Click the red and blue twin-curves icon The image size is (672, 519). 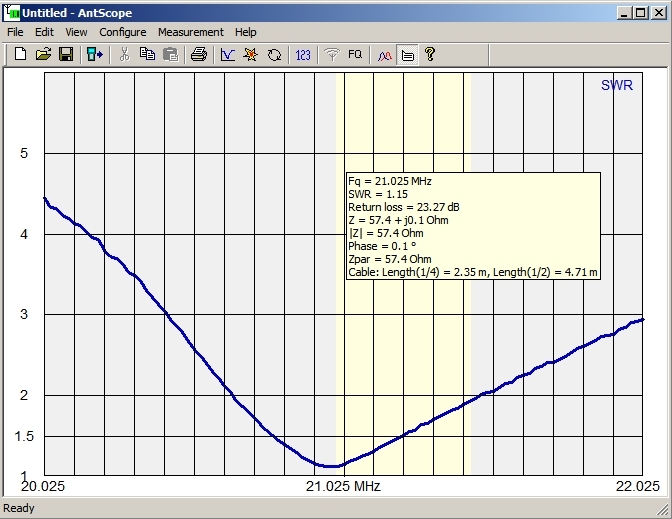tap(384, 55)
